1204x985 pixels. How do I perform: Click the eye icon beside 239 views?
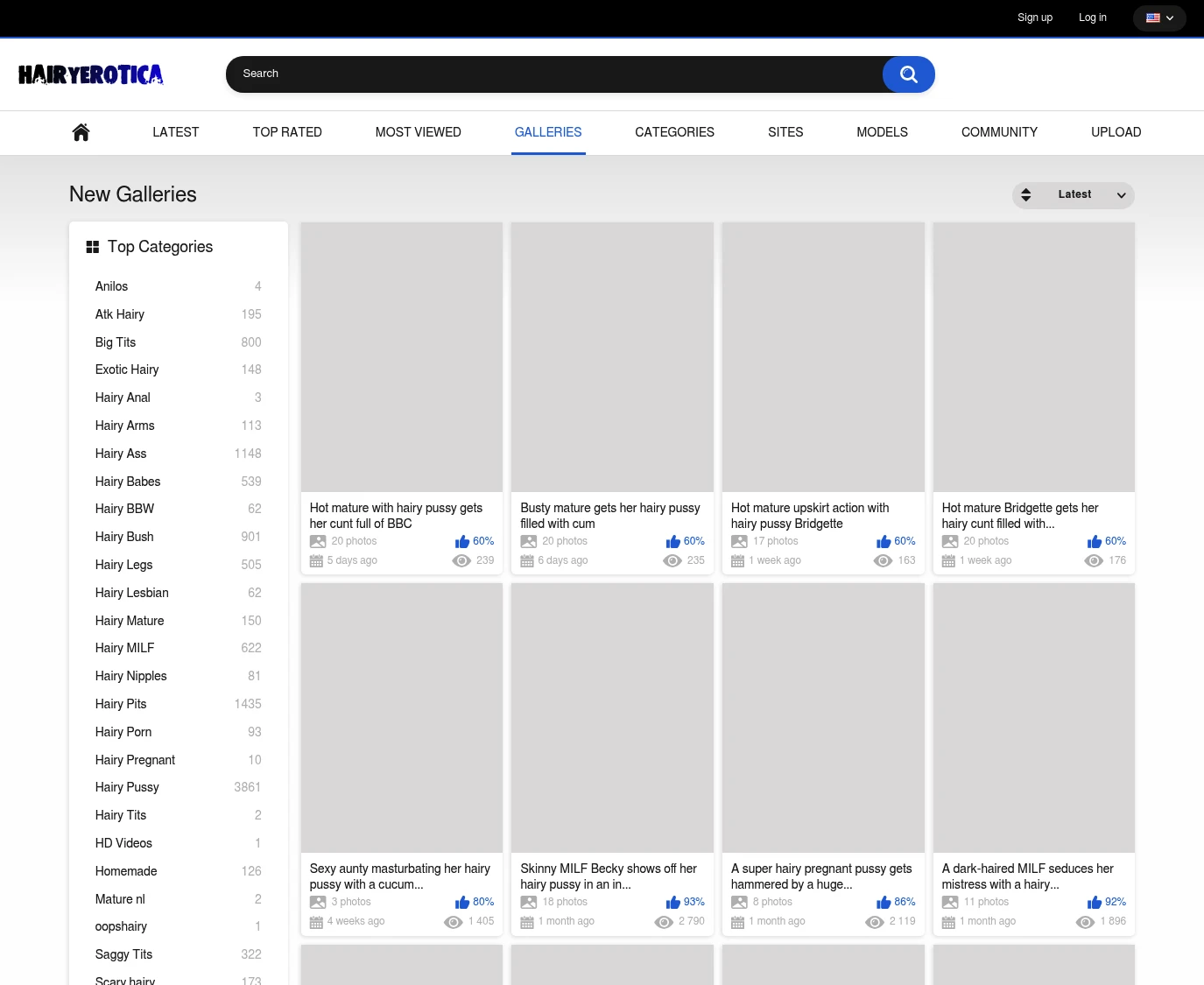[x=461, y=561]
